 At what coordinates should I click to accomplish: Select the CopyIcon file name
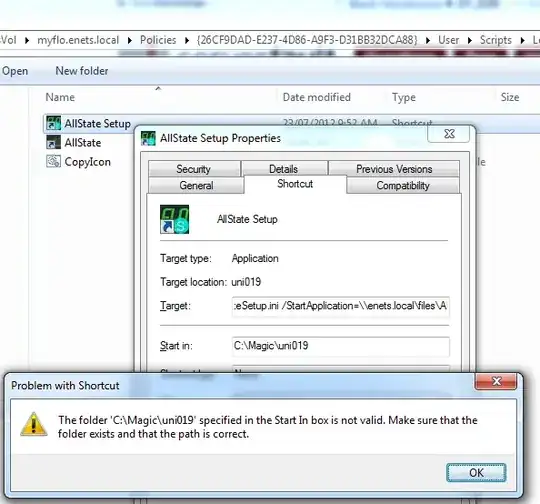point(87,162)
